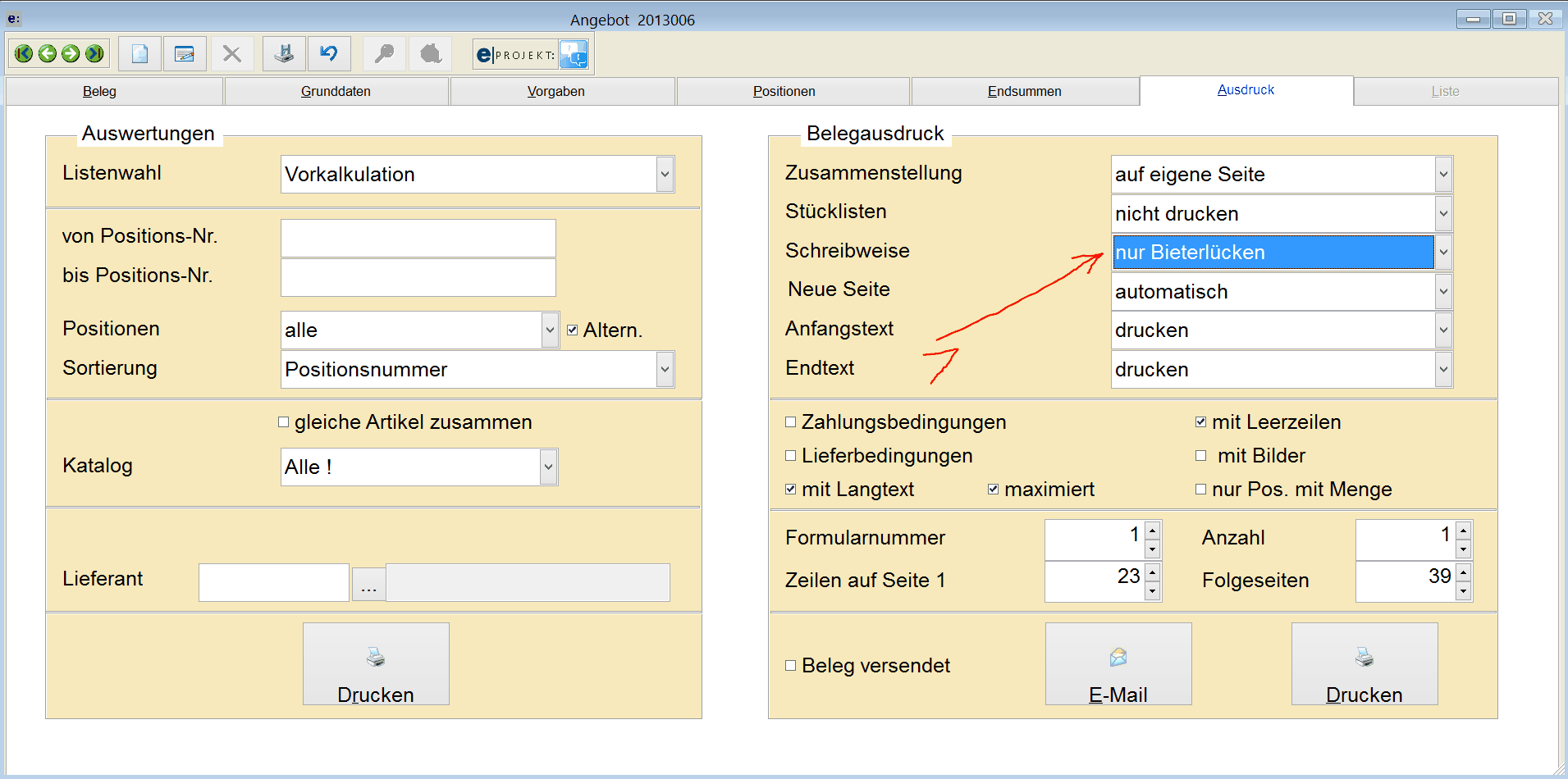Click the Formularnummer value field
The width and height of the screenshot is (1568, 779).
click(1095, 540)
